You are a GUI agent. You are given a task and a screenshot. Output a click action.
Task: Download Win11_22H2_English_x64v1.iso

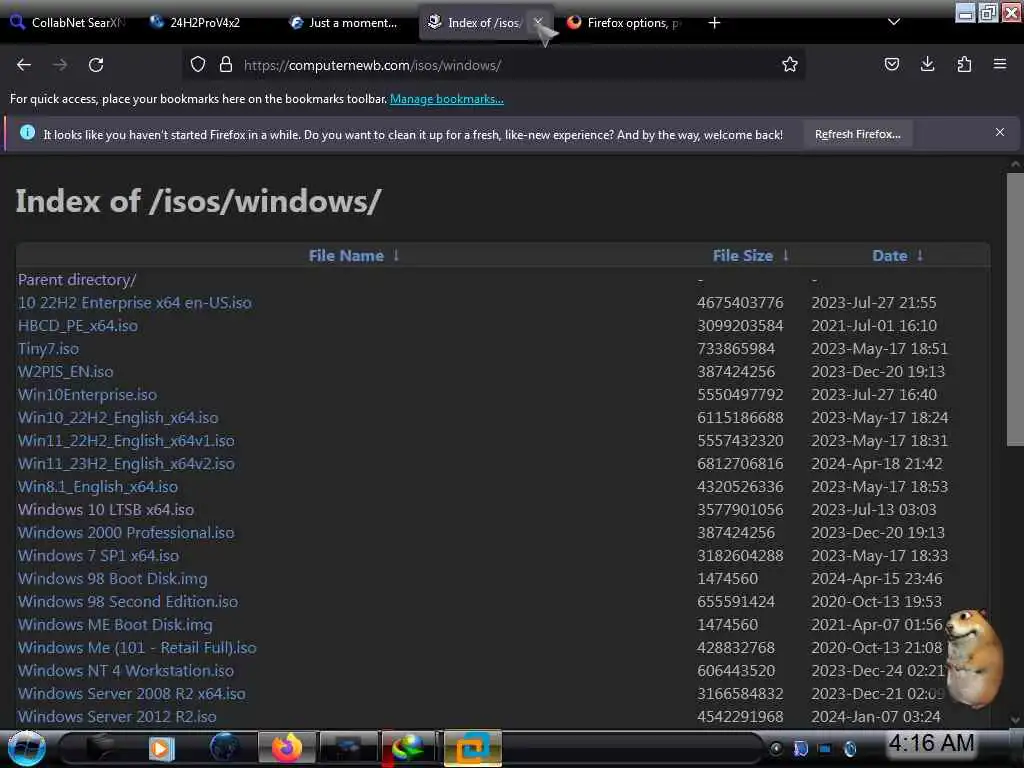126,441
